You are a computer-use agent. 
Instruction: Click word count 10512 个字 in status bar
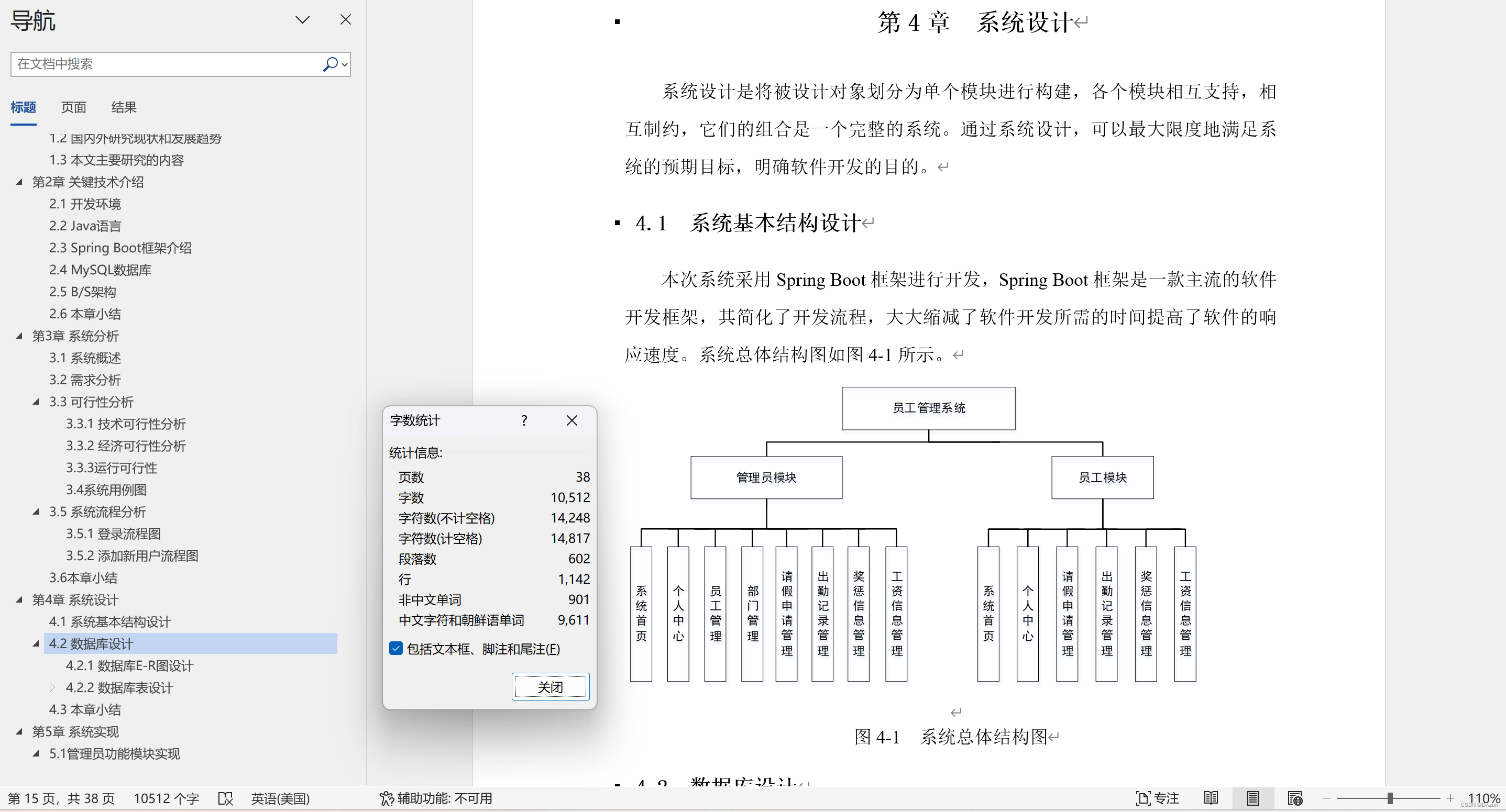pyautogui.click(x=166, y=798)
